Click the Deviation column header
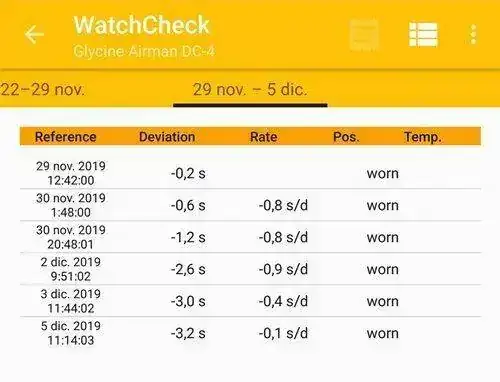This screenshot has width=500, height=382. tap(167, 137)
